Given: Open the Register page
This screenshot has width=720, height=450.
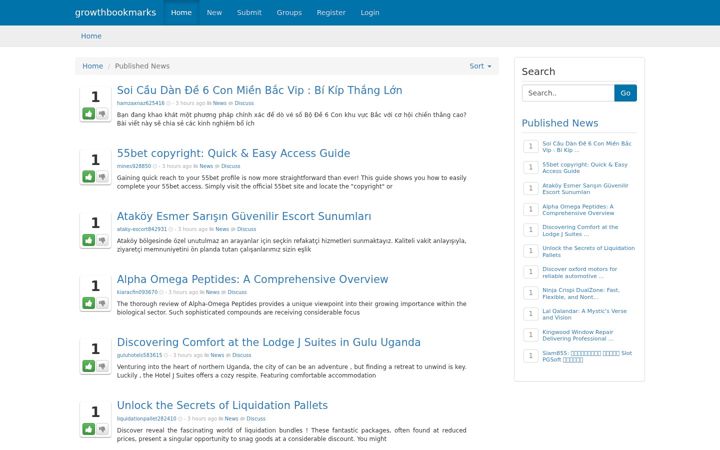Looking at the screenshot, I should click(x=331, y=12).
